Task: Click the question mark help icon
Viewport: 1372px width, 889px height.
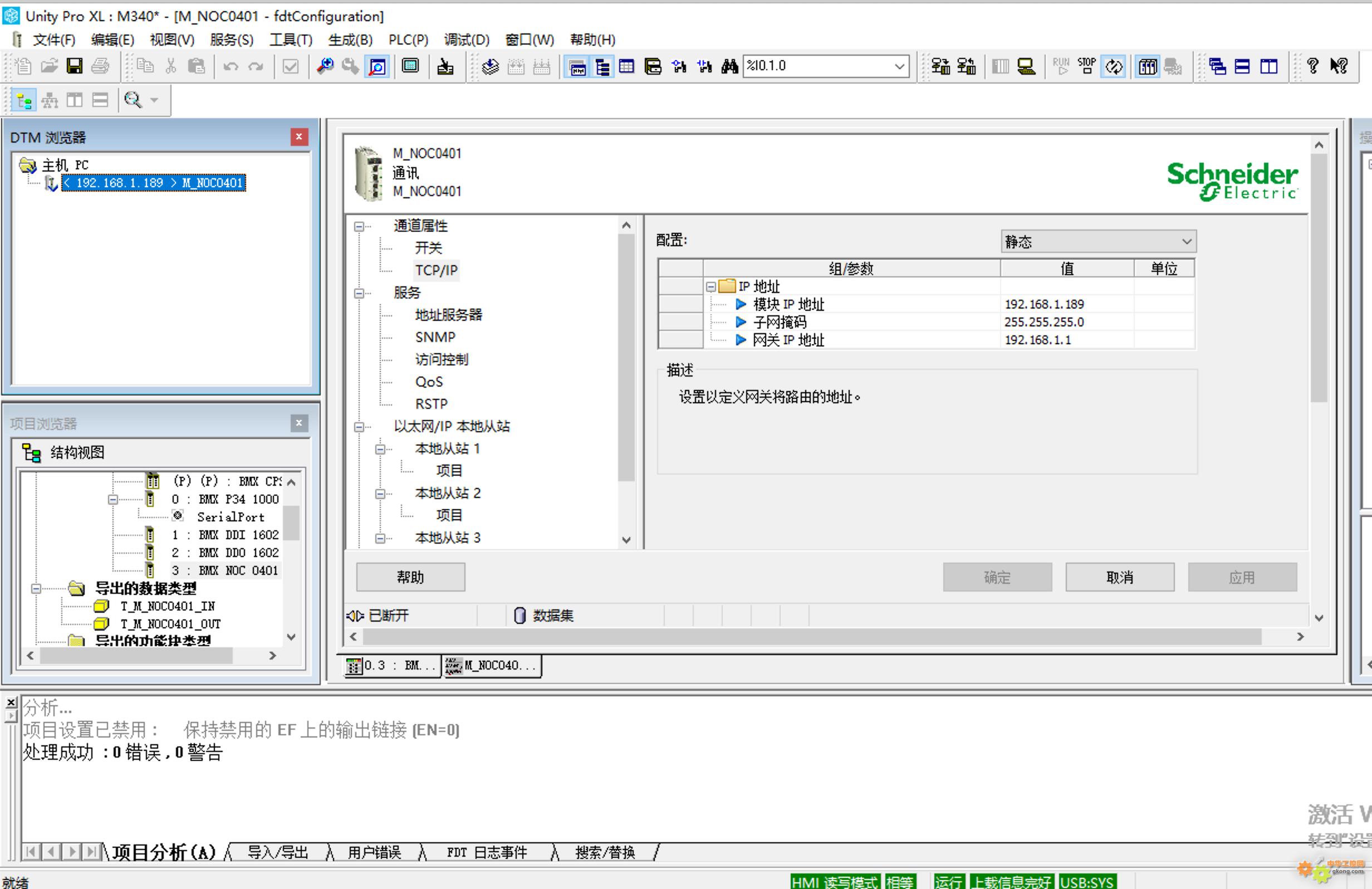Action: [1312, 66]
